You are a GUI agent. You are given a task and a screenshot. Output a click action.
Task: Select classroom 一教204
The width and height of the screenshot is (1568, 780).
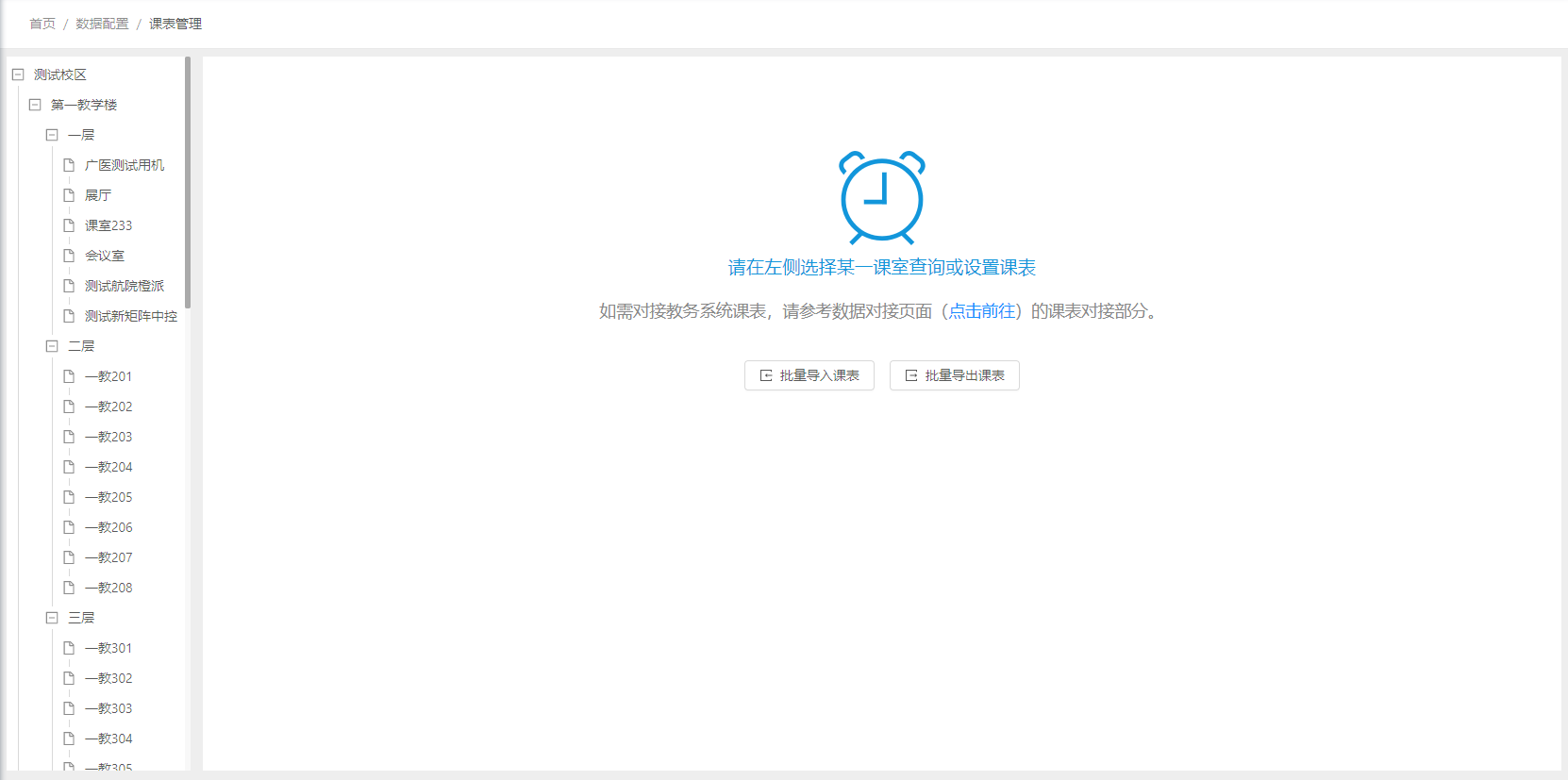108,467
